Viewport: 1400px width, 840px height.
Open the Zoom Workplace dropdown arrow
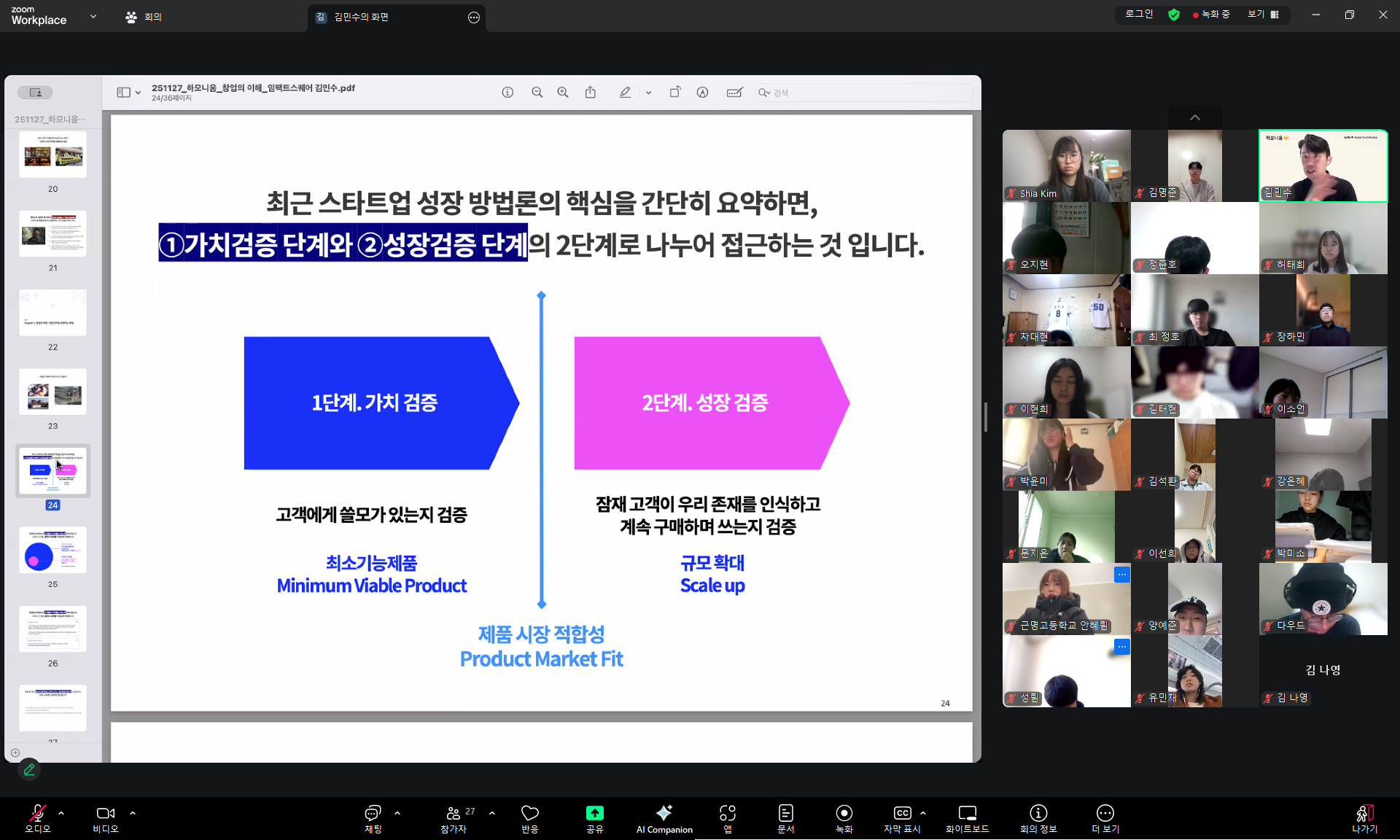[93, 16]
